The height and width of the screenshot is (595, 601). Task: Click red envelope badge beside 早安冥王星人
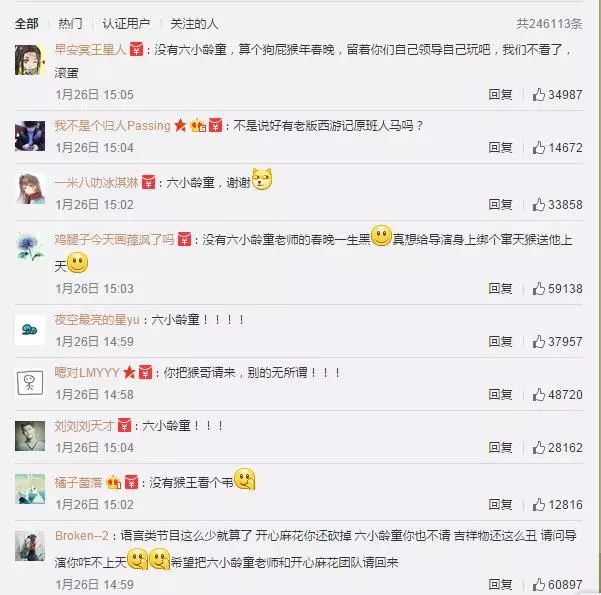pos(136,49)
